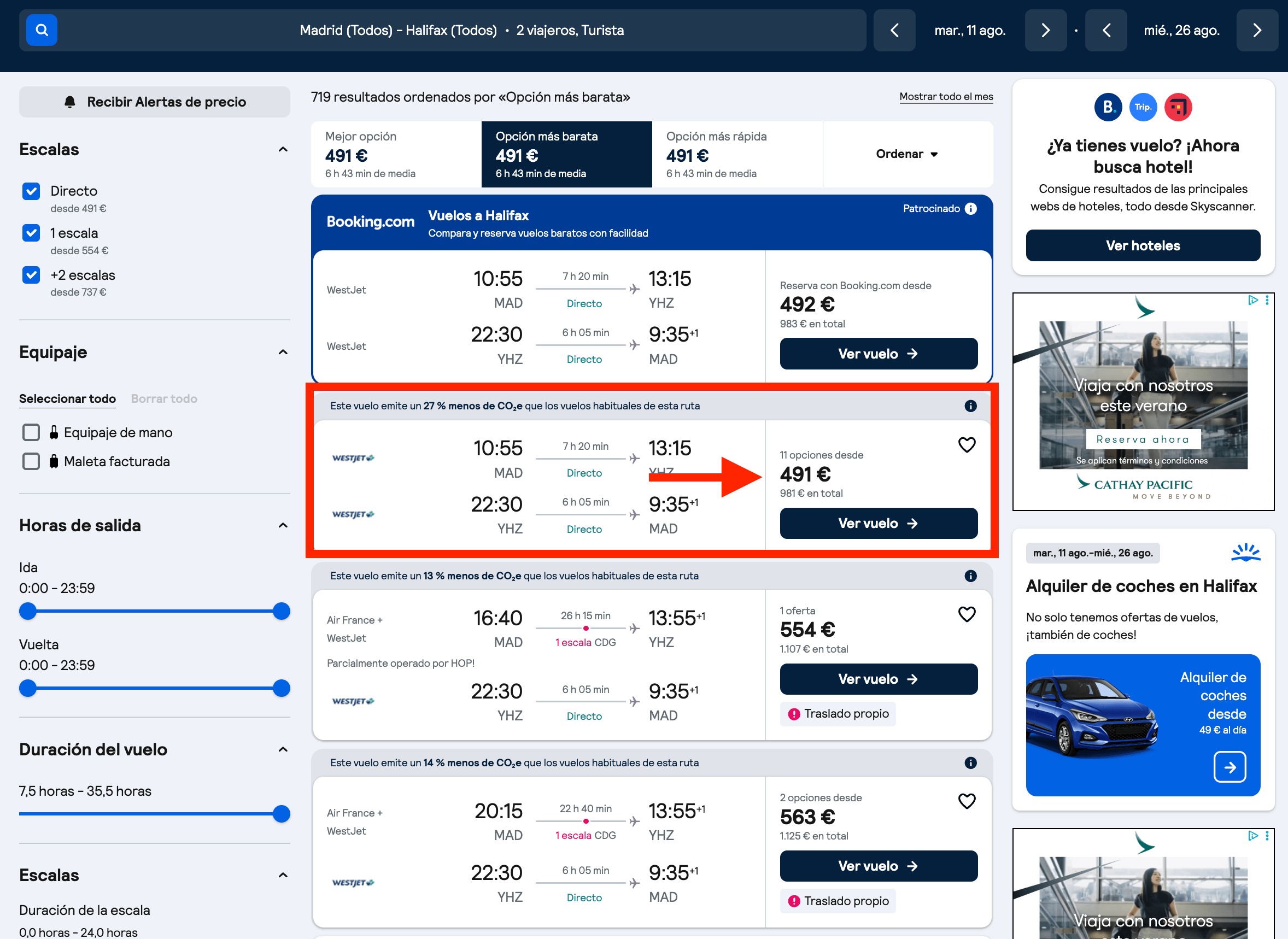
Task: Go to previous departure date arrow
Action: 894,30
